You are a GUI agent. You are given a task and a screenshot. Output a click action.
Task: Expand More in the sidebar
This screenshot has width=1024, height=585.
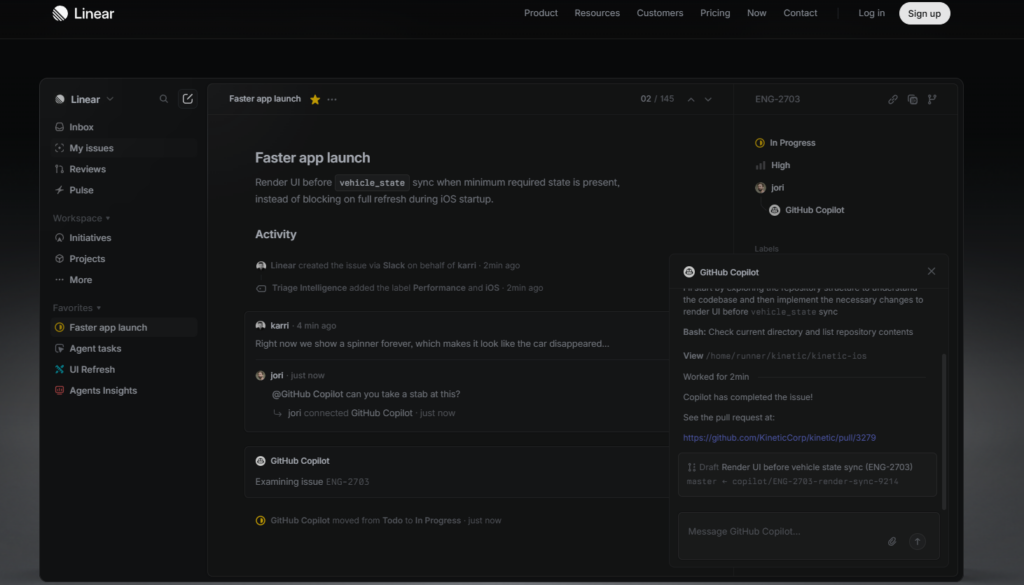[x=124, y=279]
